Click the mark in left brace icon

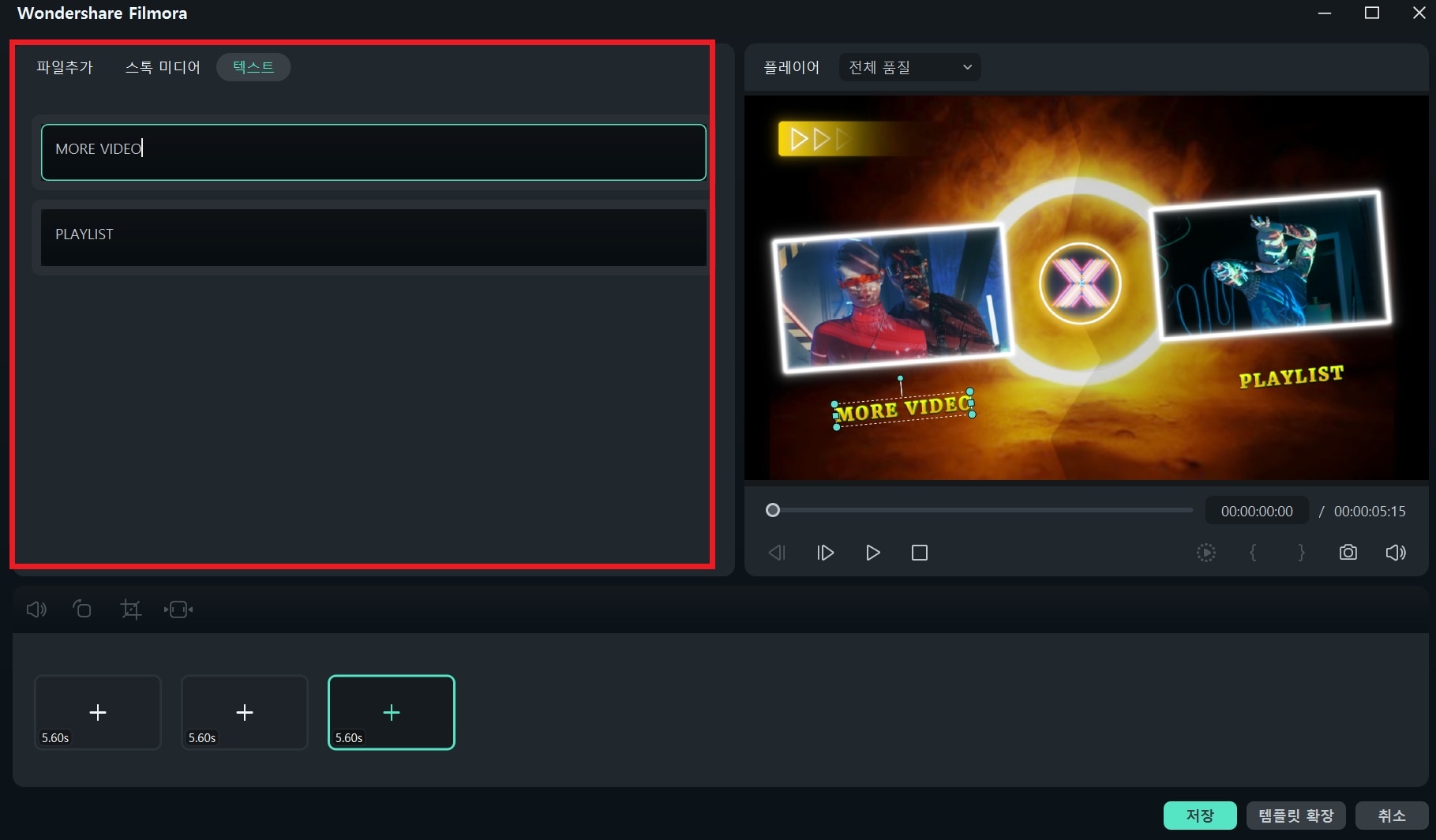[x=1253, y=553]
